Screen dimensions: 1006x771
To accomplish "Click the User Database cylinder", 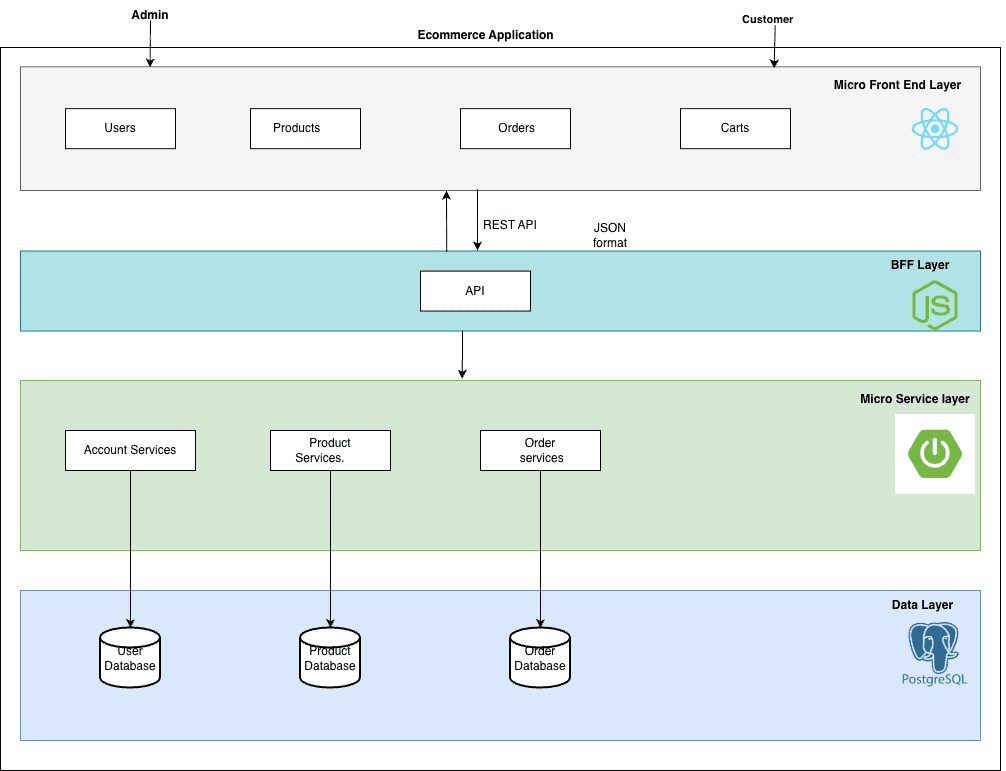I will 130,657.
